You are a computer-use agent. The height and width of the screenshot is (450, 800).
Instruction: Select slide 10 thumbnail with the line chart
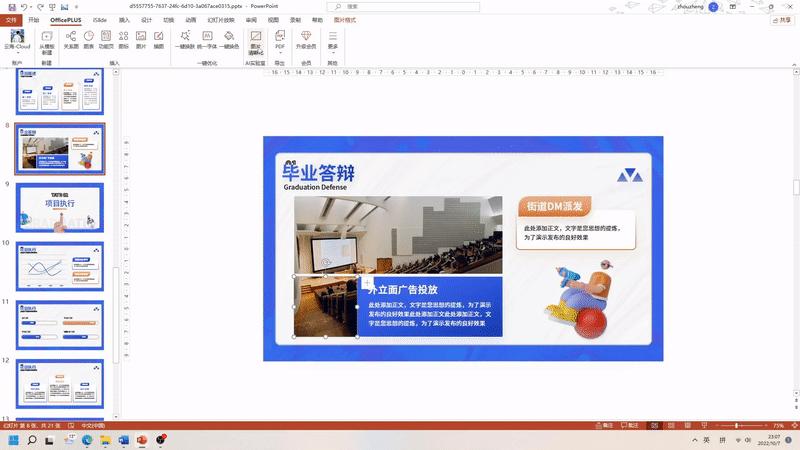(x=60, y=266)
